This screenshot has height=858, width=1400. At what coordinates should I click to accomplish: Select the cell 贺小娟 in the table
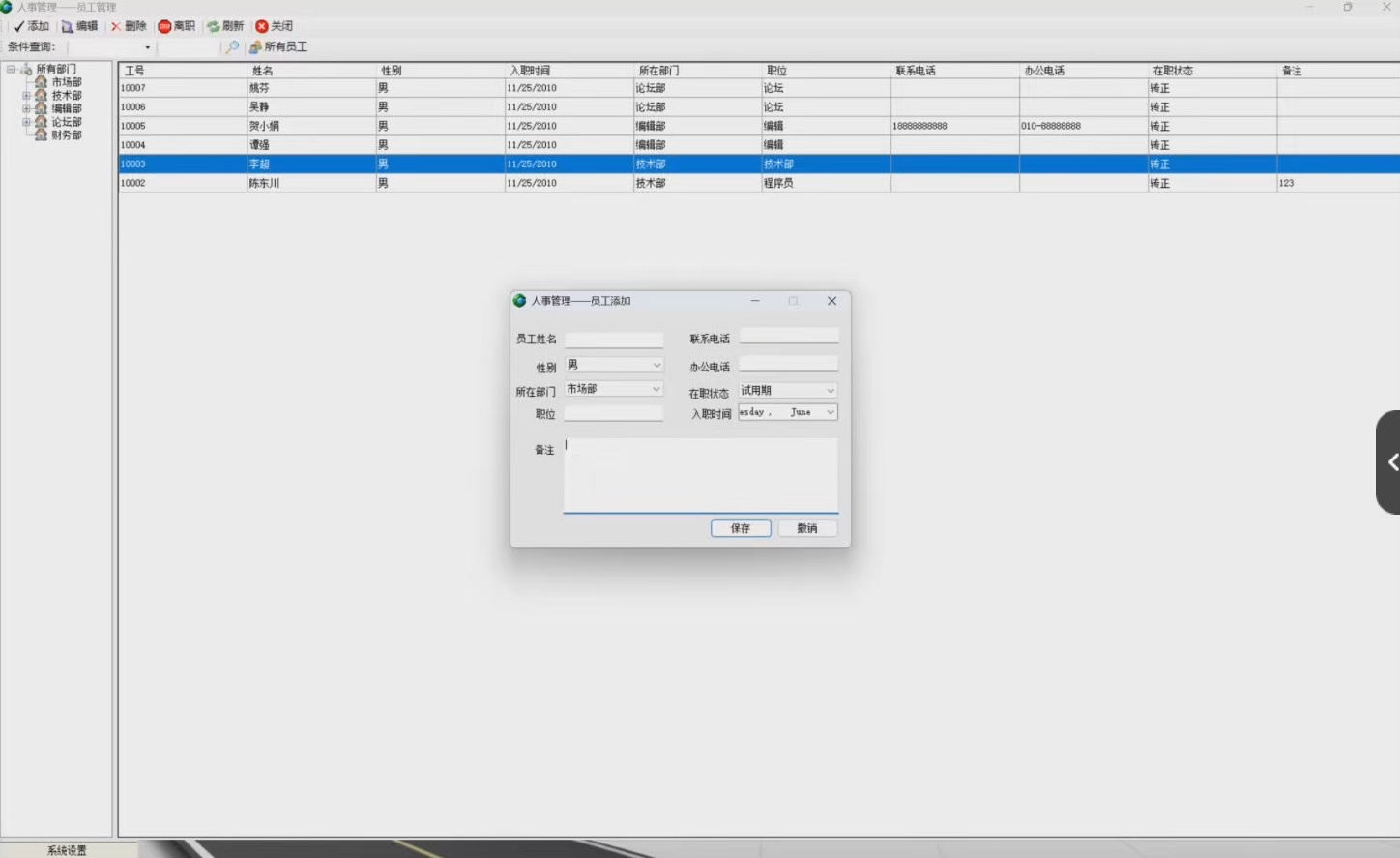pos(311,126)
